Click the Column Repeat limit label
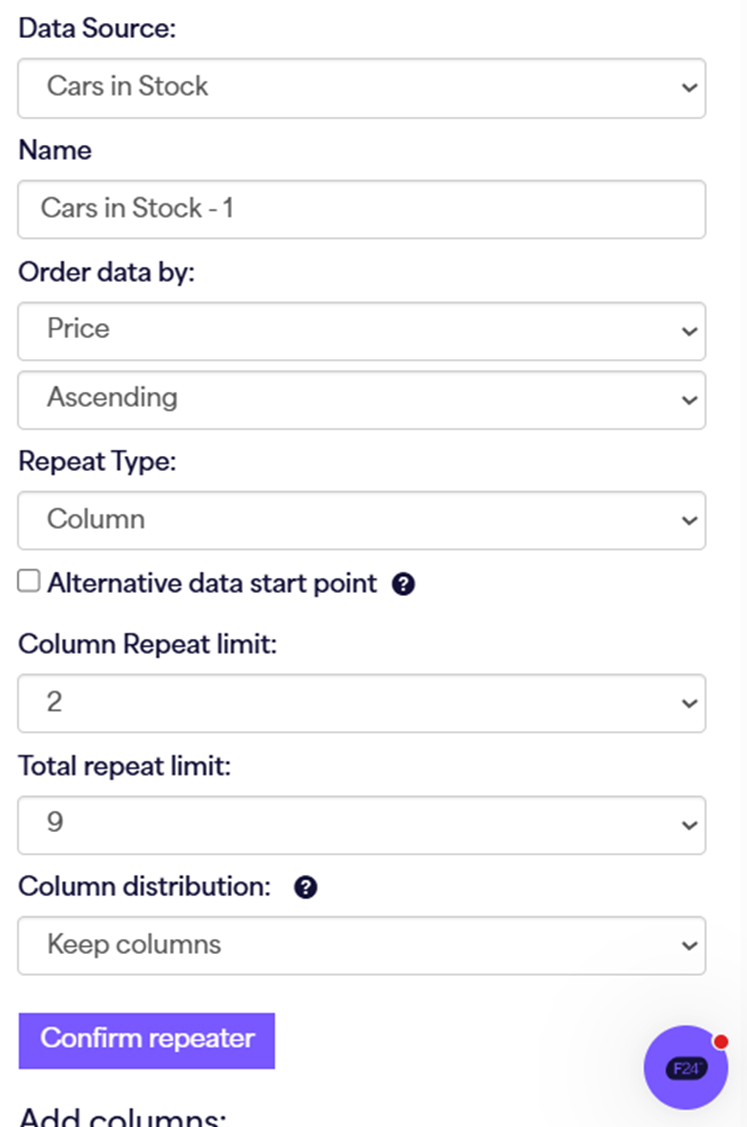The image size is (747, 1127). 147,645
